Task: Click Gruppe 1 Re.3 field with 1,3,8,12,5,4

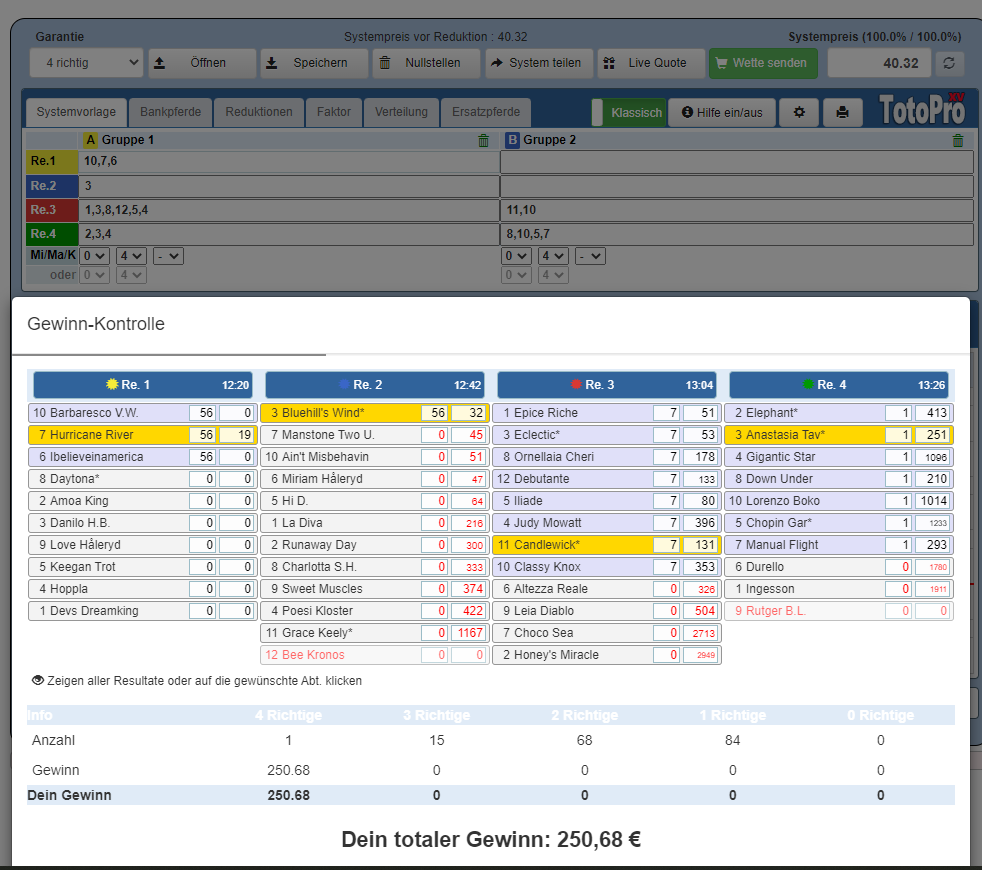Action: coord(289,210)
